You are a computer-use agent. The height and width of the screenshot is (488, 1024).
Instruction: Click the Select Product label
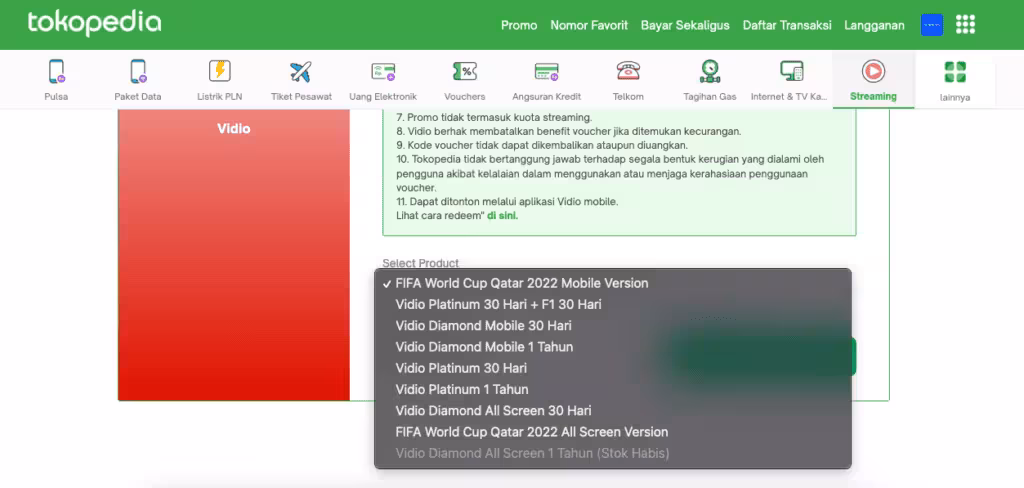421,263
